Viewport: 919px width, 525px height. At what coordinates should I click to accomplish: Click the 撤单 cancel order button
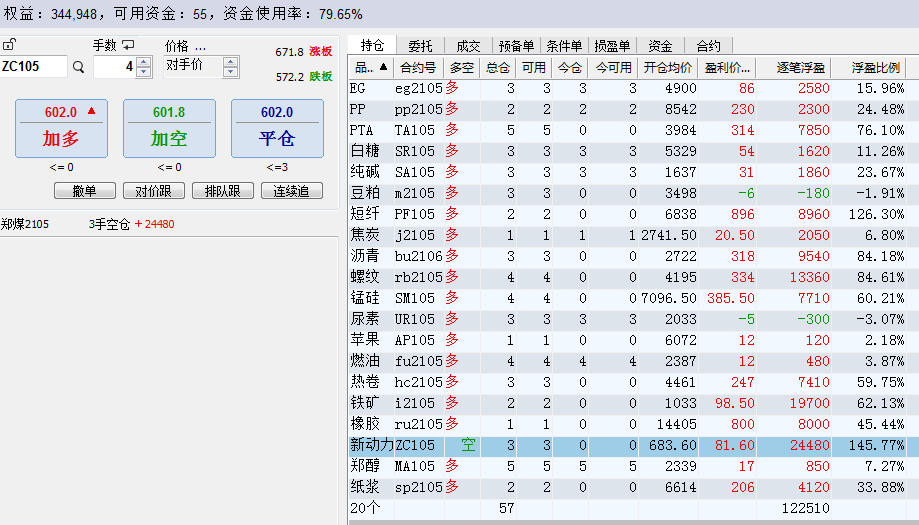click(84, 191)
